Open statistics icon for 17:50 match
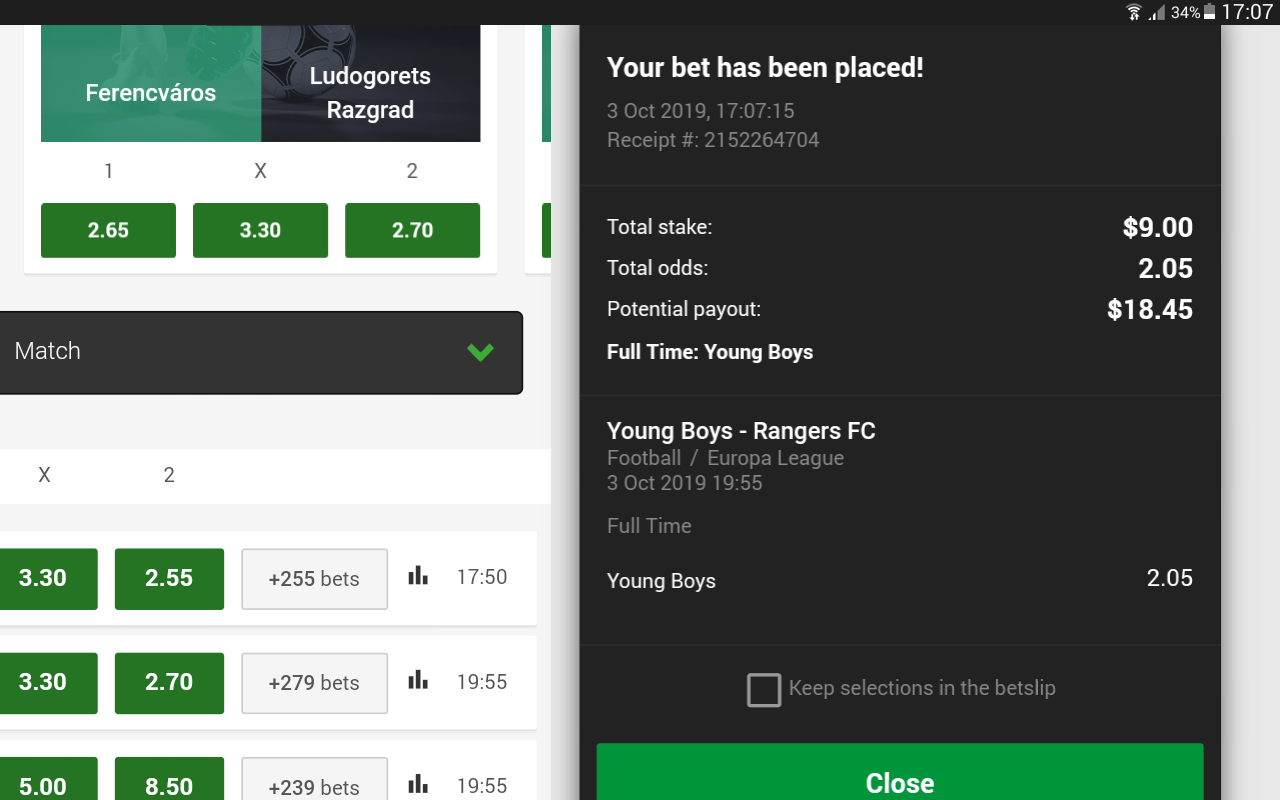 pyautogui.click(x=418, y=576)
